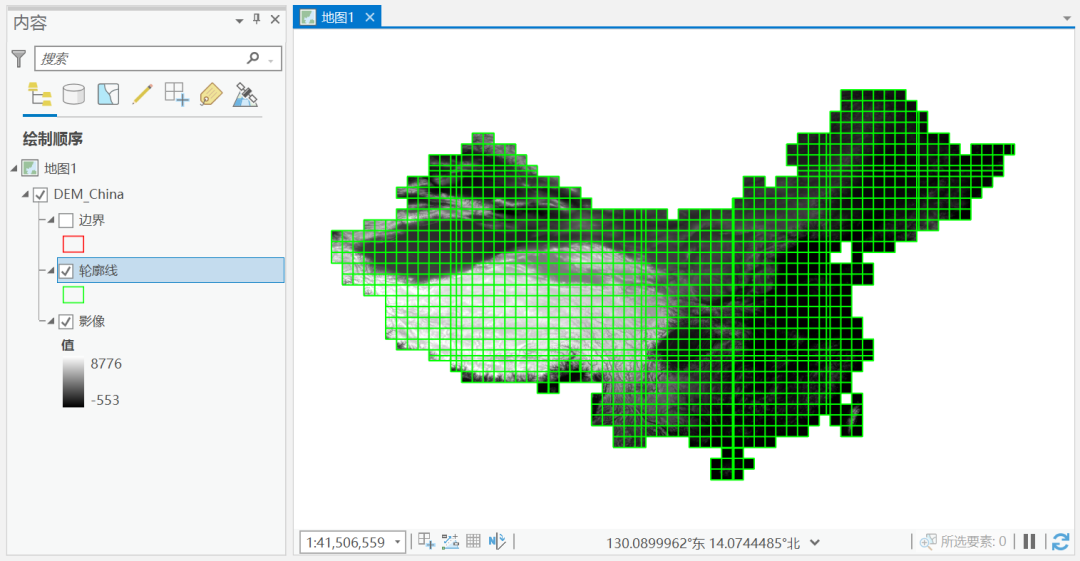Uncheck the DEM_China layer checkbox
The width and height of the screenshot is (1080, 561).
point(41,194)
